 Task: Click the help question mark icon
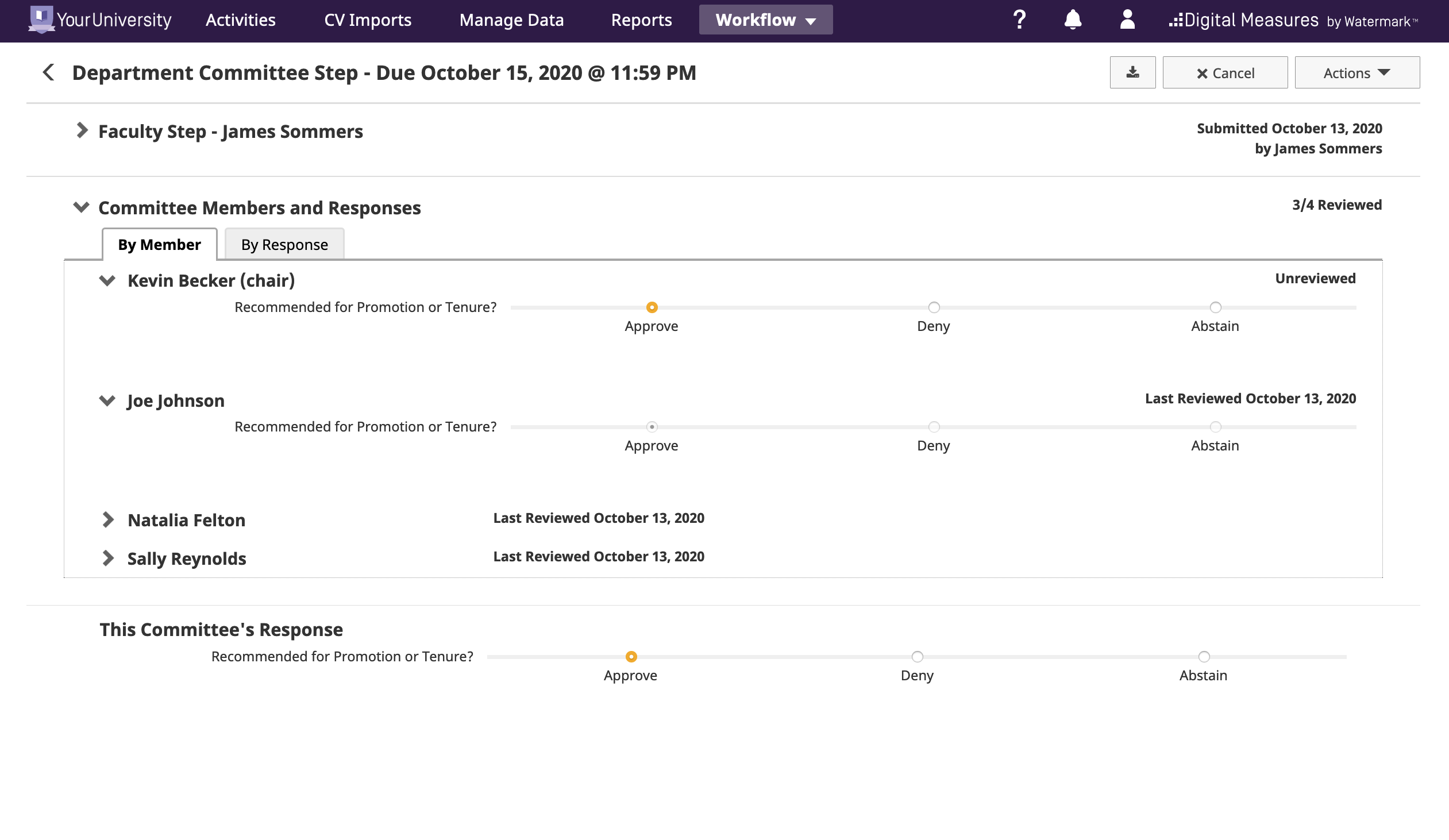click(1019, 20)
